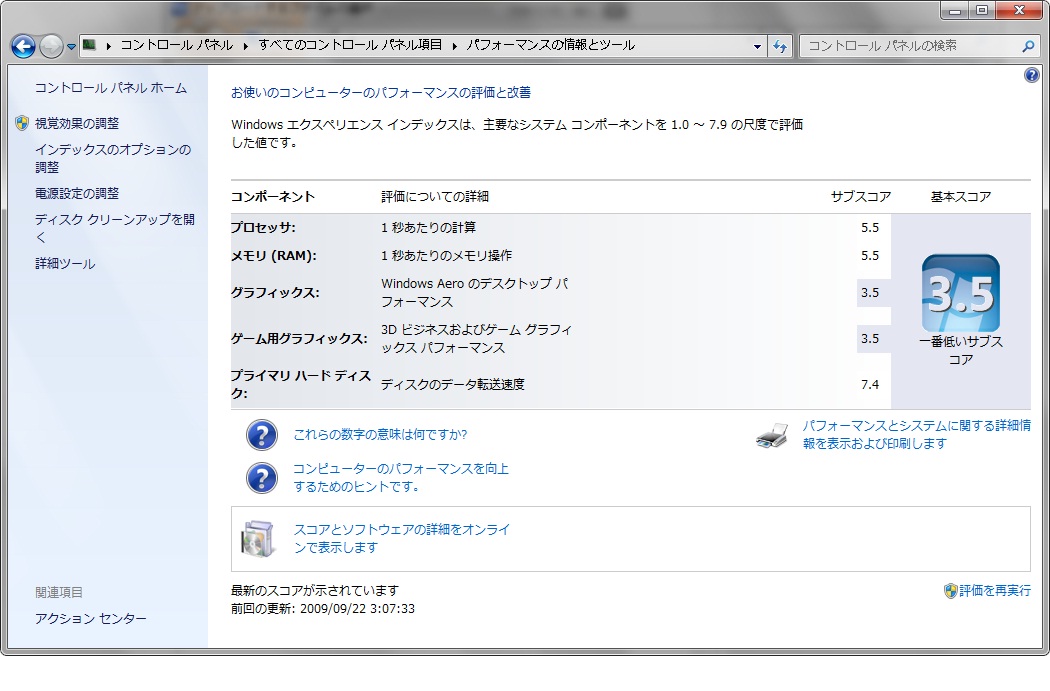Open 詳細ツール link
The image size is (1050, 691).
click(65, 264)
